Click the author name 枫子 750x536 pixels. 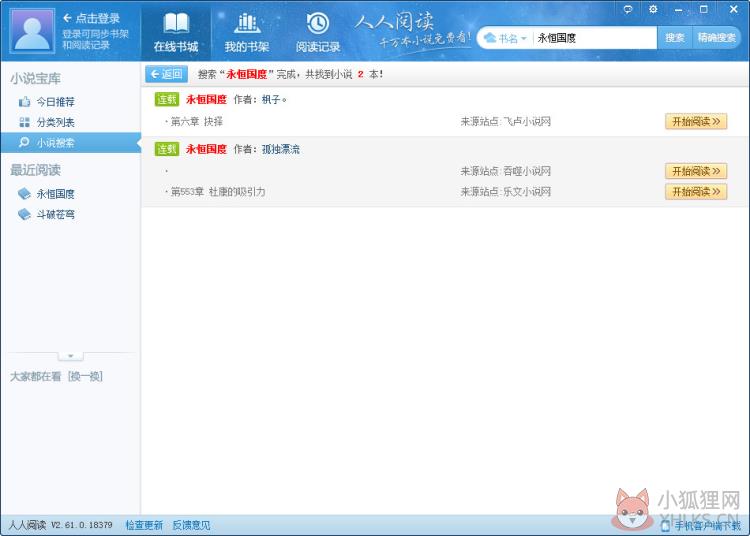275,99
